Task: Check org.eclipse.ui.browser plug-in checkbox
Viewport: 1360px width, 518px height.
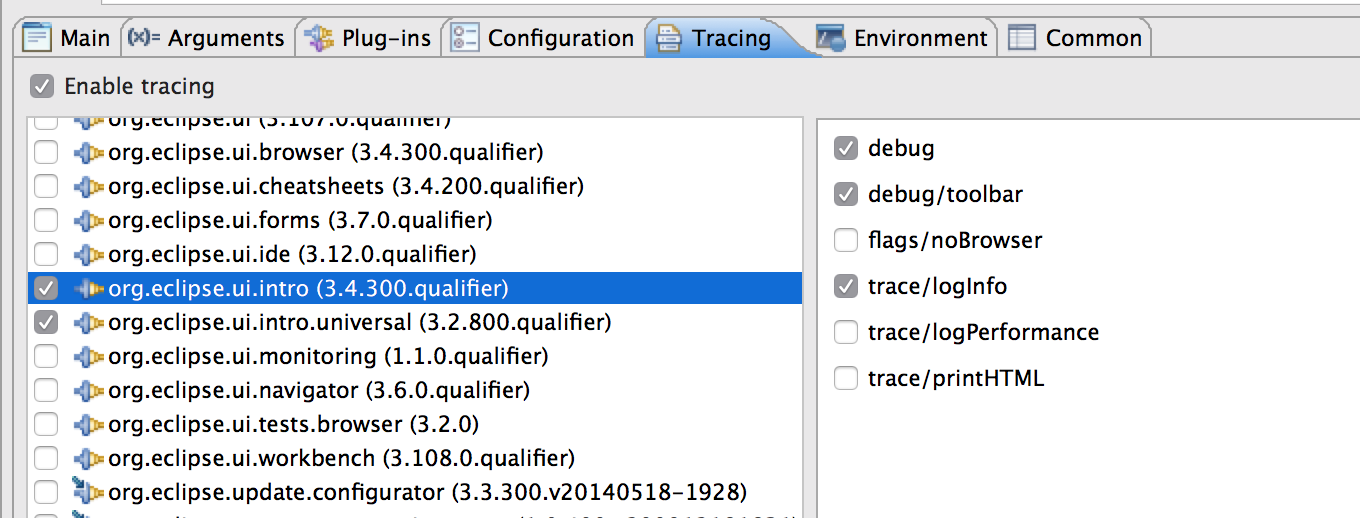Action: pyautogui.click(x=46, y=153)
